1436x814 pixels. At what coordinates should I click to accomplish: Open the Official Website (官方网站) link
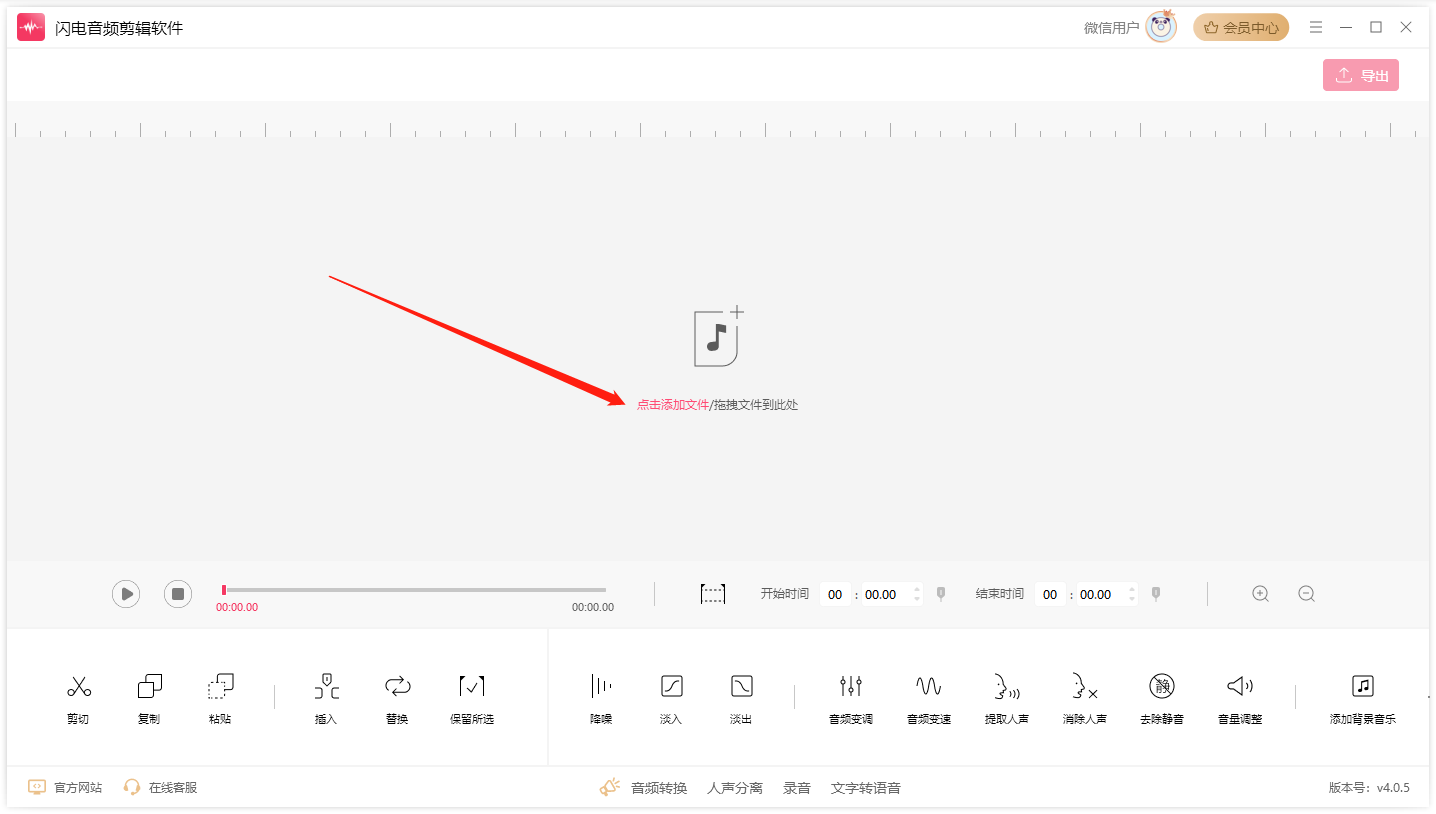pos(66,788)
